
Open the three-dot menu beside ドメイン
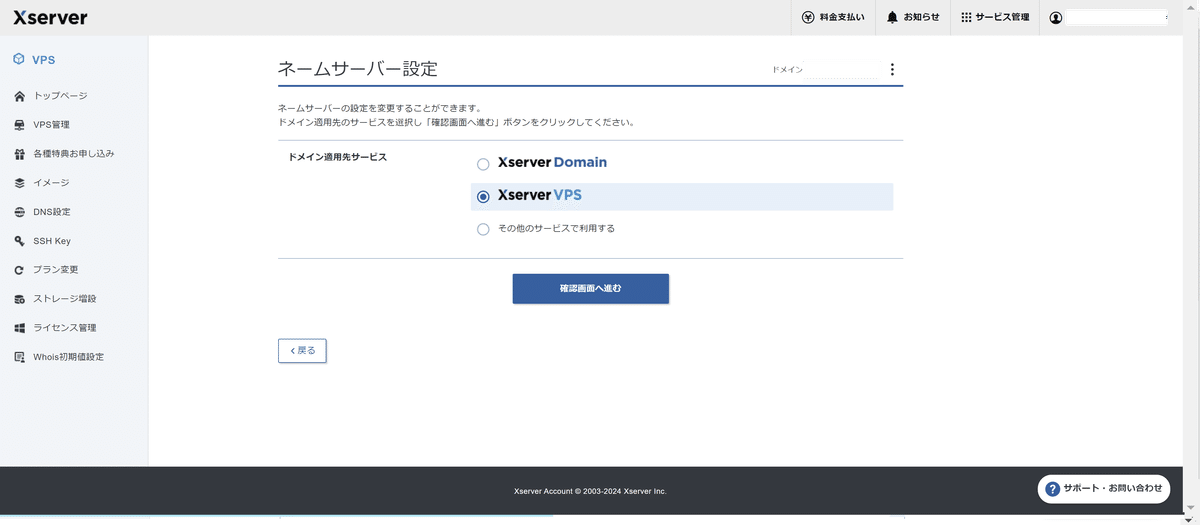point(892,70)
